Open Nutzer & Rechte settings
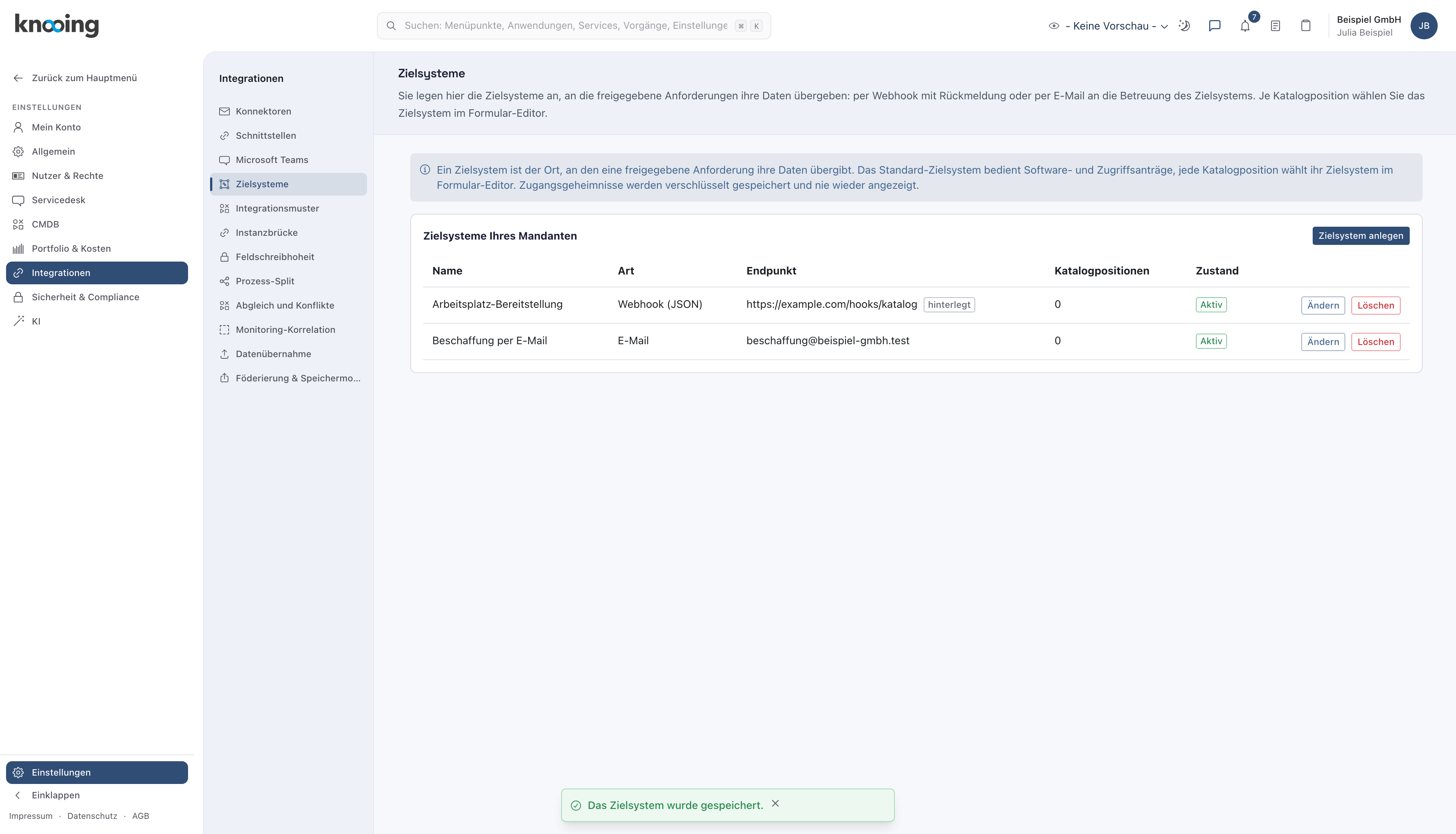This screenshot has height=834, width=1456. click(97, 176)
